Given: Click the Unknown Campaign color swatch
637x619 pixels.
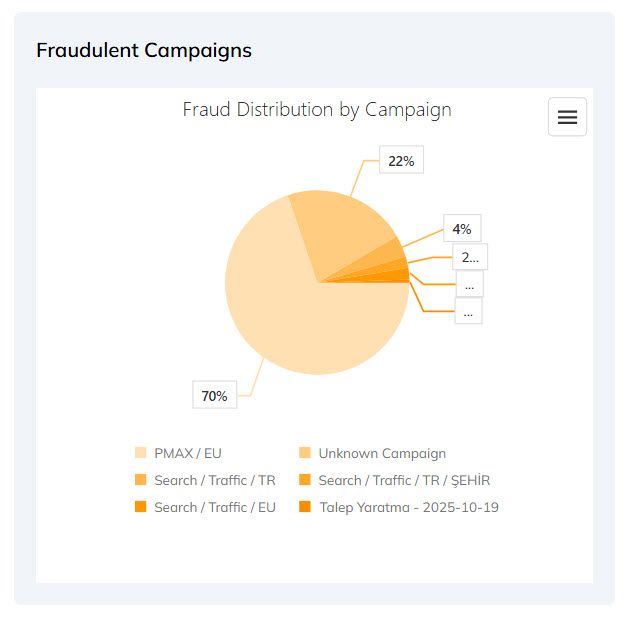Looking at the screenshot, I should click(x=305, y=453).
